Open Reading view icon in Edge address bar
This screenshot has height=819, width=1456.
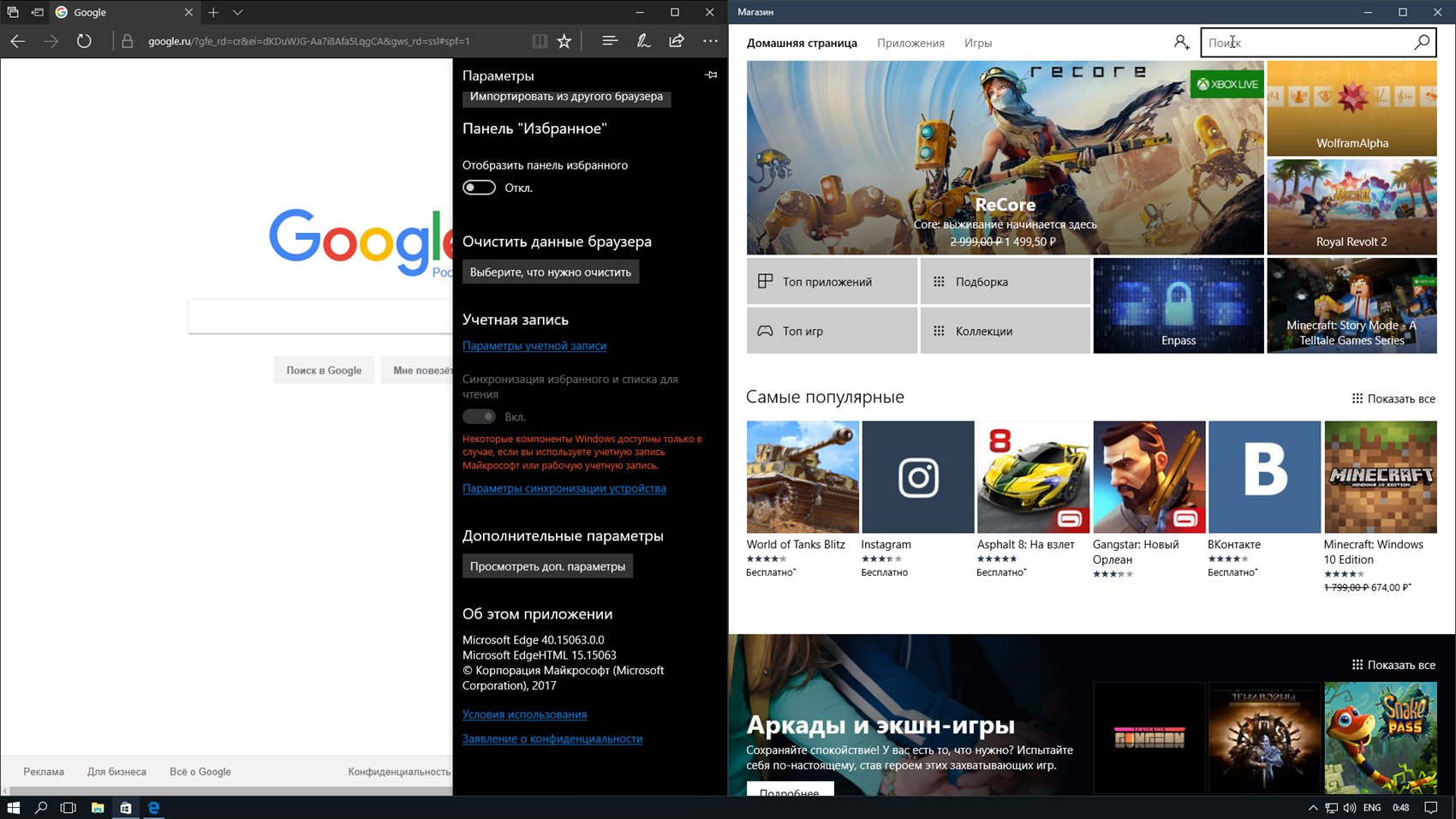tap(539, 41)
